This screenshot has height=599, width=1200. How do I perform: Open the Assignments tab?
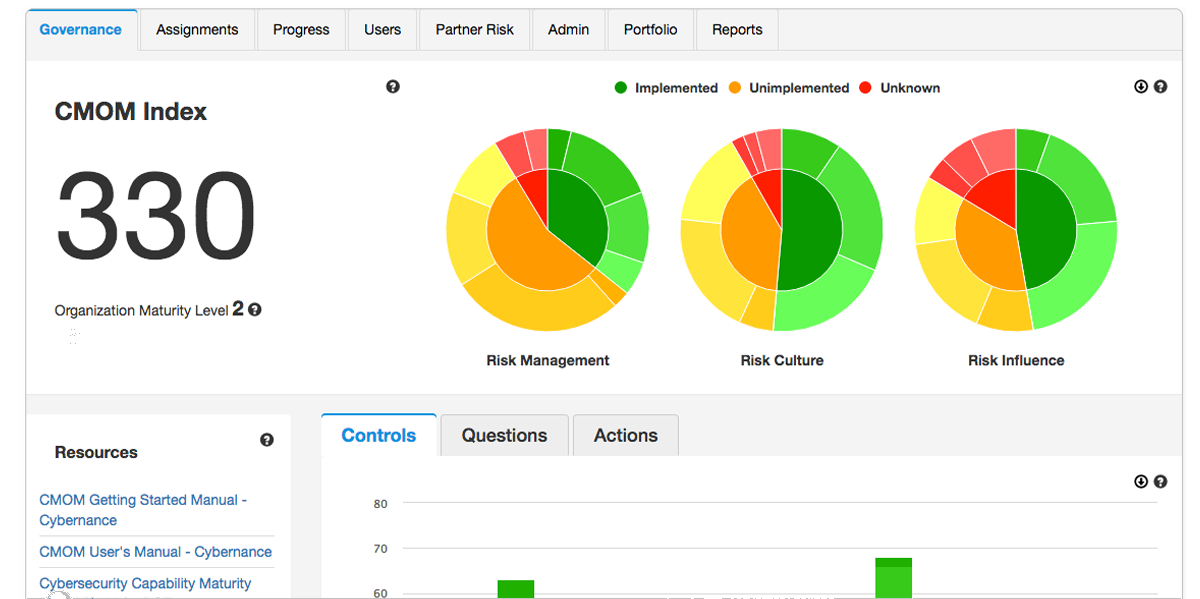(x=197, y=30)
